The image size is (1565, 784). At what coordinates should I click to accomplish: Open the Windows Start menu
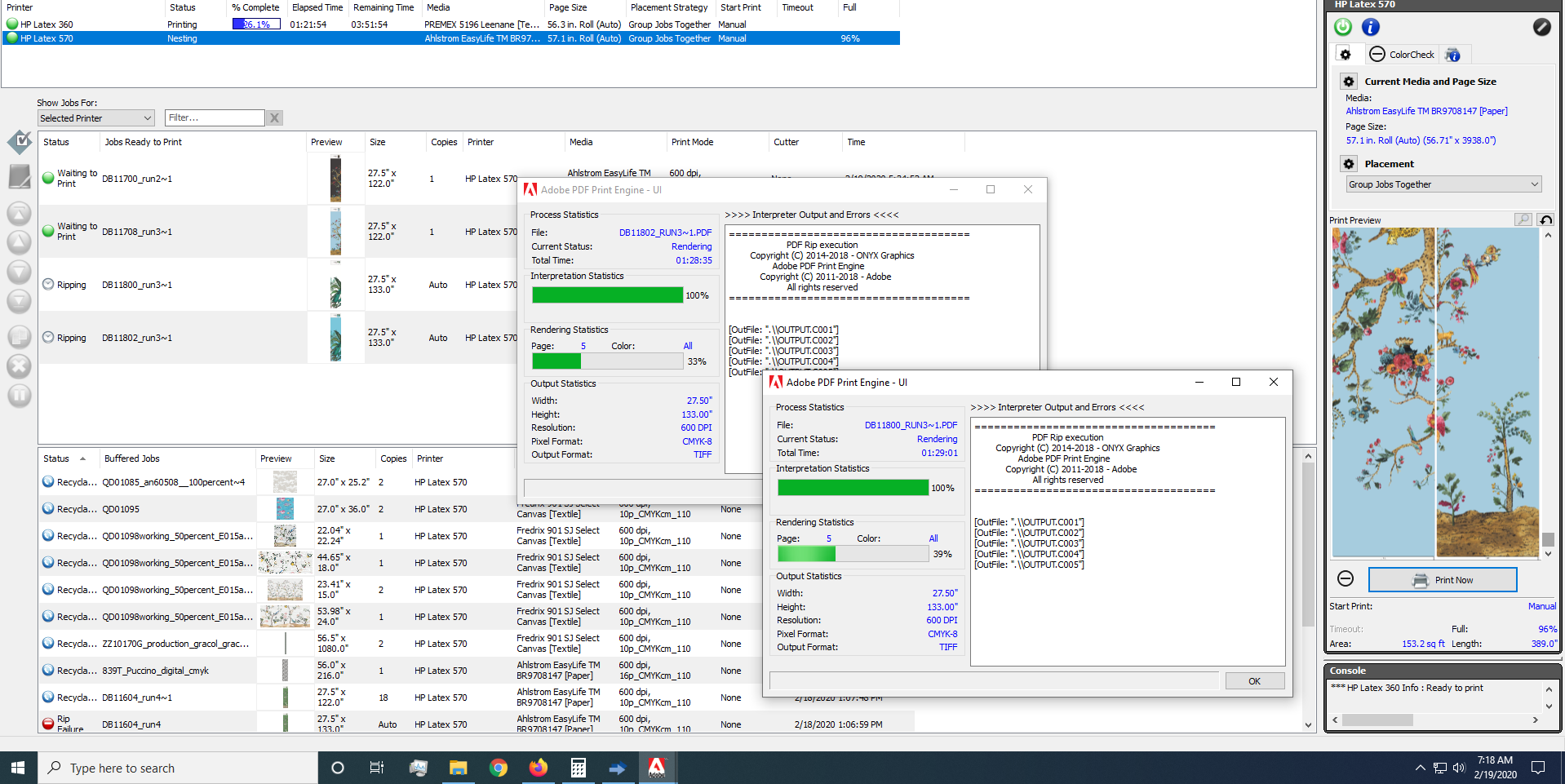click(x=18, y=768)
